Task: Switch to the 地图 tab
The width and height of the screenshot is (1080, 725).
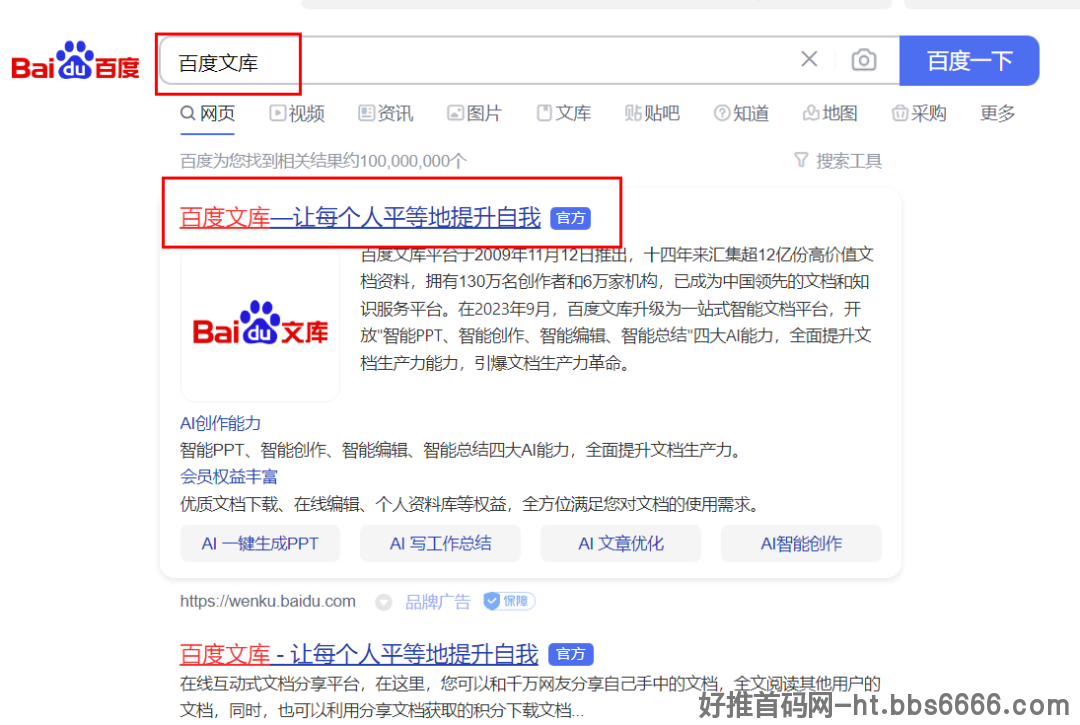Action: click(x=831, y=113)
